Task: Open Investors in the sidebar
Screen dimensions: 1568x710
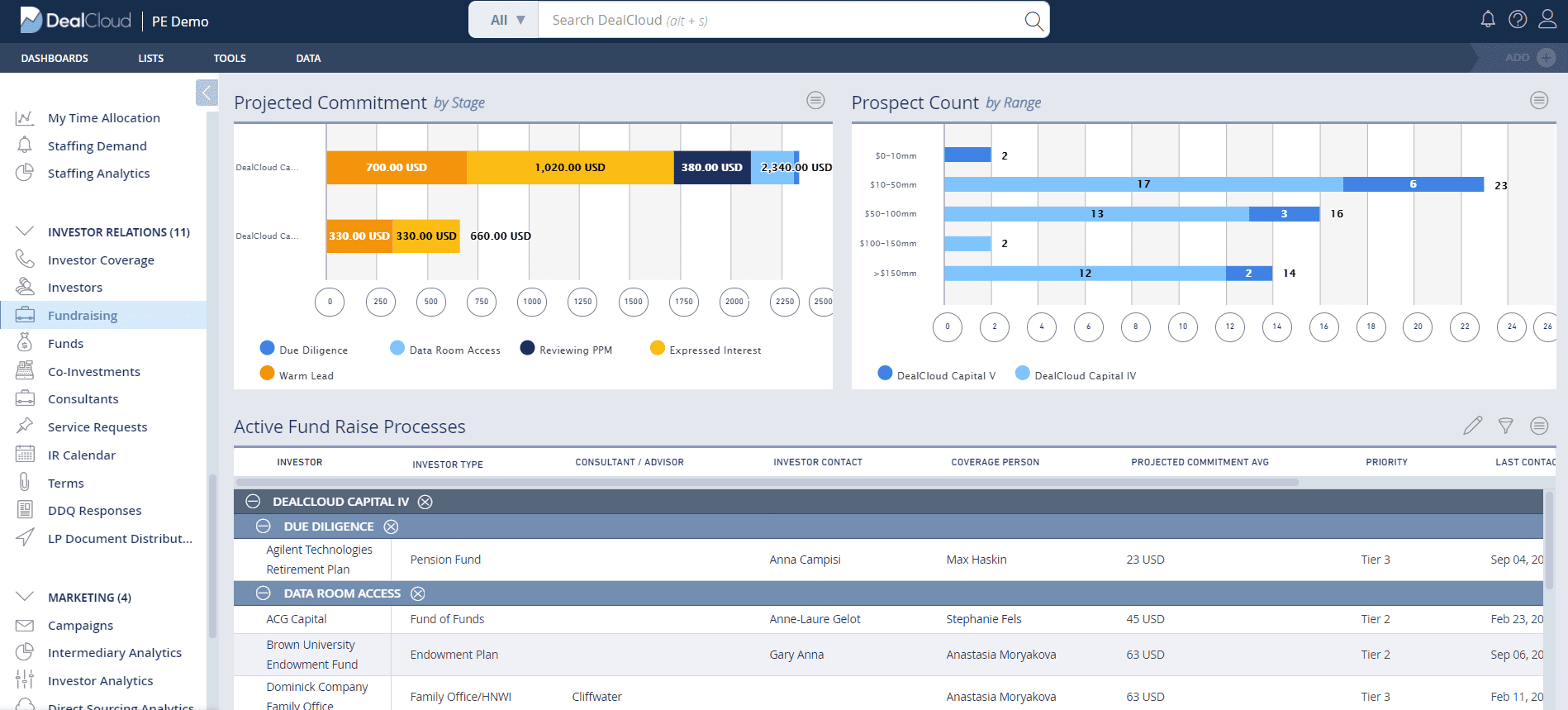Action: click(x=75, y=288)
